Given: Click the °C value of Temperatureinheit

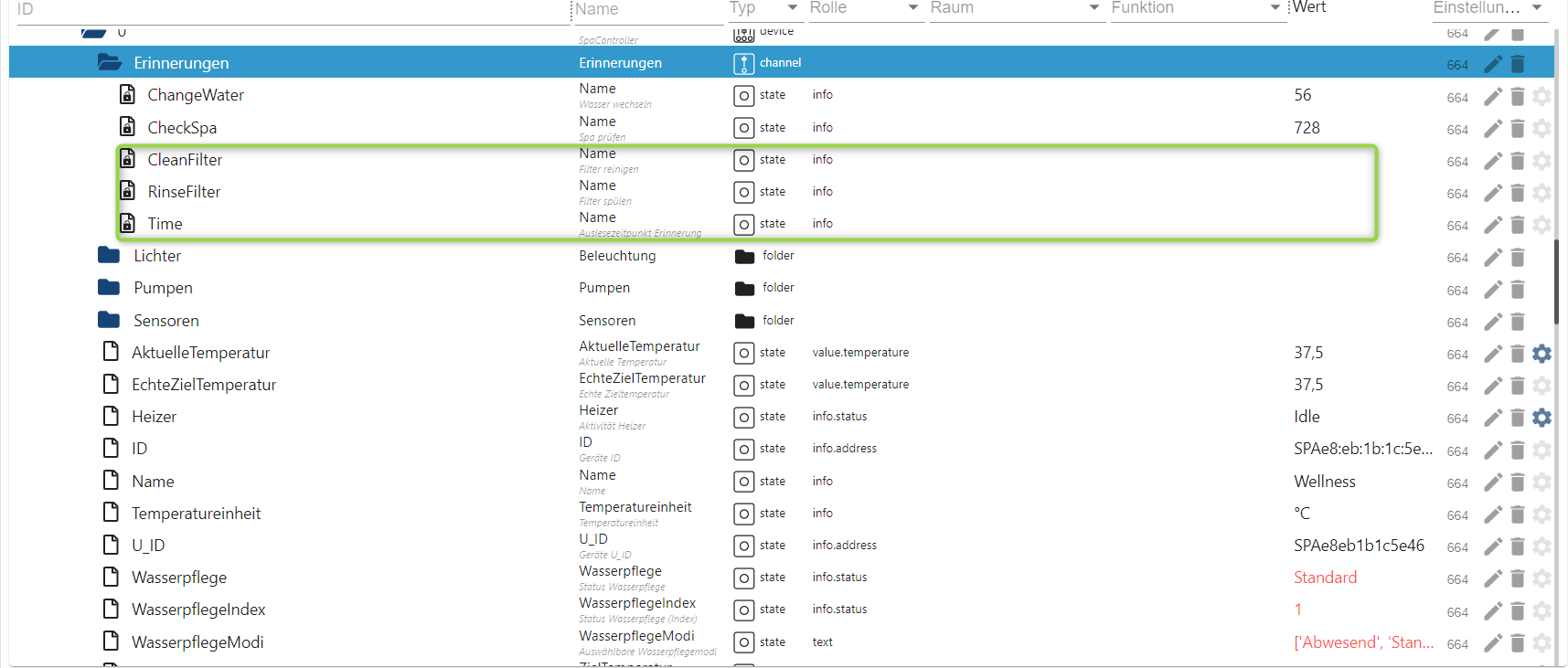Looking at the screenshot, I should (1302, 514).
